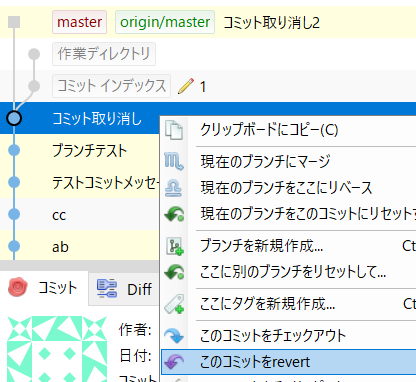The width and height of the screenshot is (416, 382).
Task: Select 現在のブランチにマージ menu entry
Action: [289, 161]
